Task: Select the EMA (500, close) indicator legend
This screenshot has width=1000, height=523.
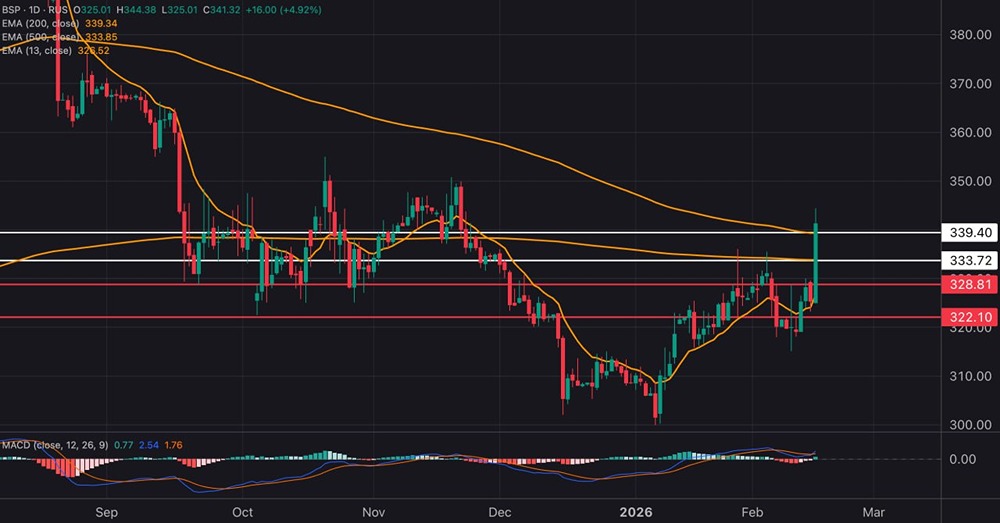Action: [40, 37]
